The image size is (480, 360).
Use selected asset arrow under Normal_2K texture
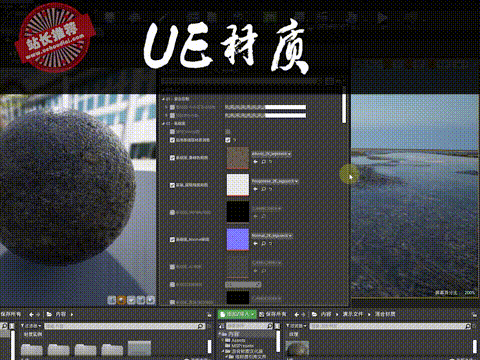[x=256, y=244]
